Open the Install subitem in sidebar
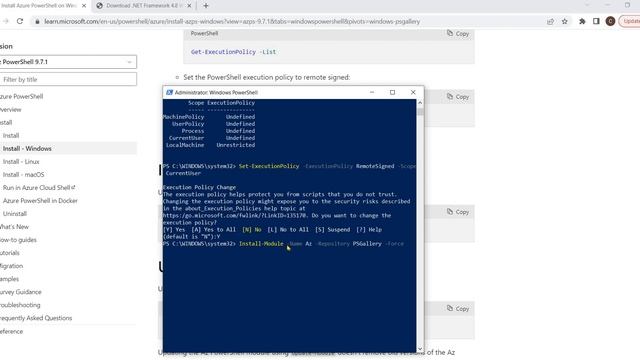 11,136
